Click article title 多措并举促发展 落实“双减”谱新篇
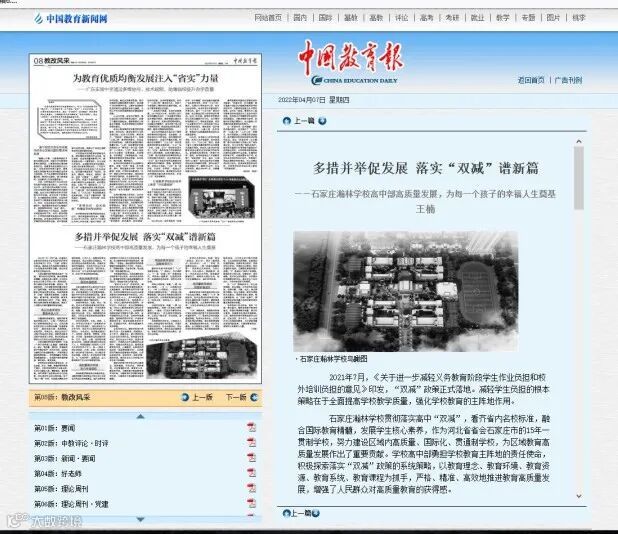618x534 pixels. coord(426,168)
